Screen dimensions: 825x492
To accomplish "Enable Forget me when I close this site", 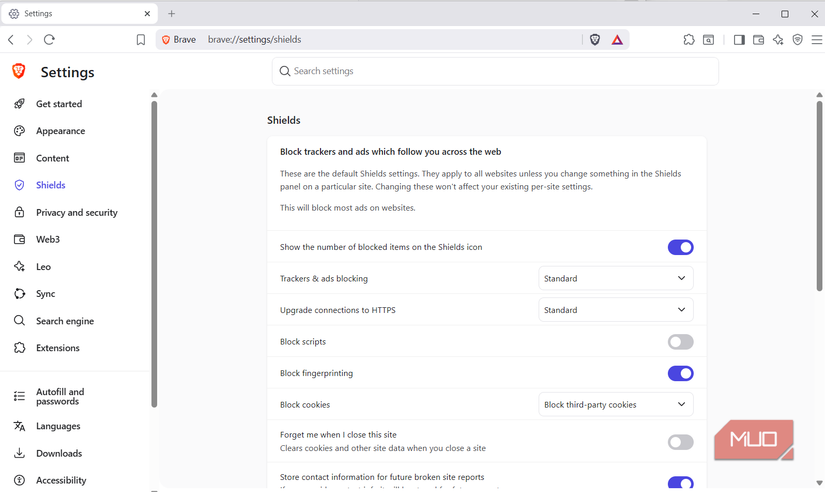I will (x=680, y=442).
